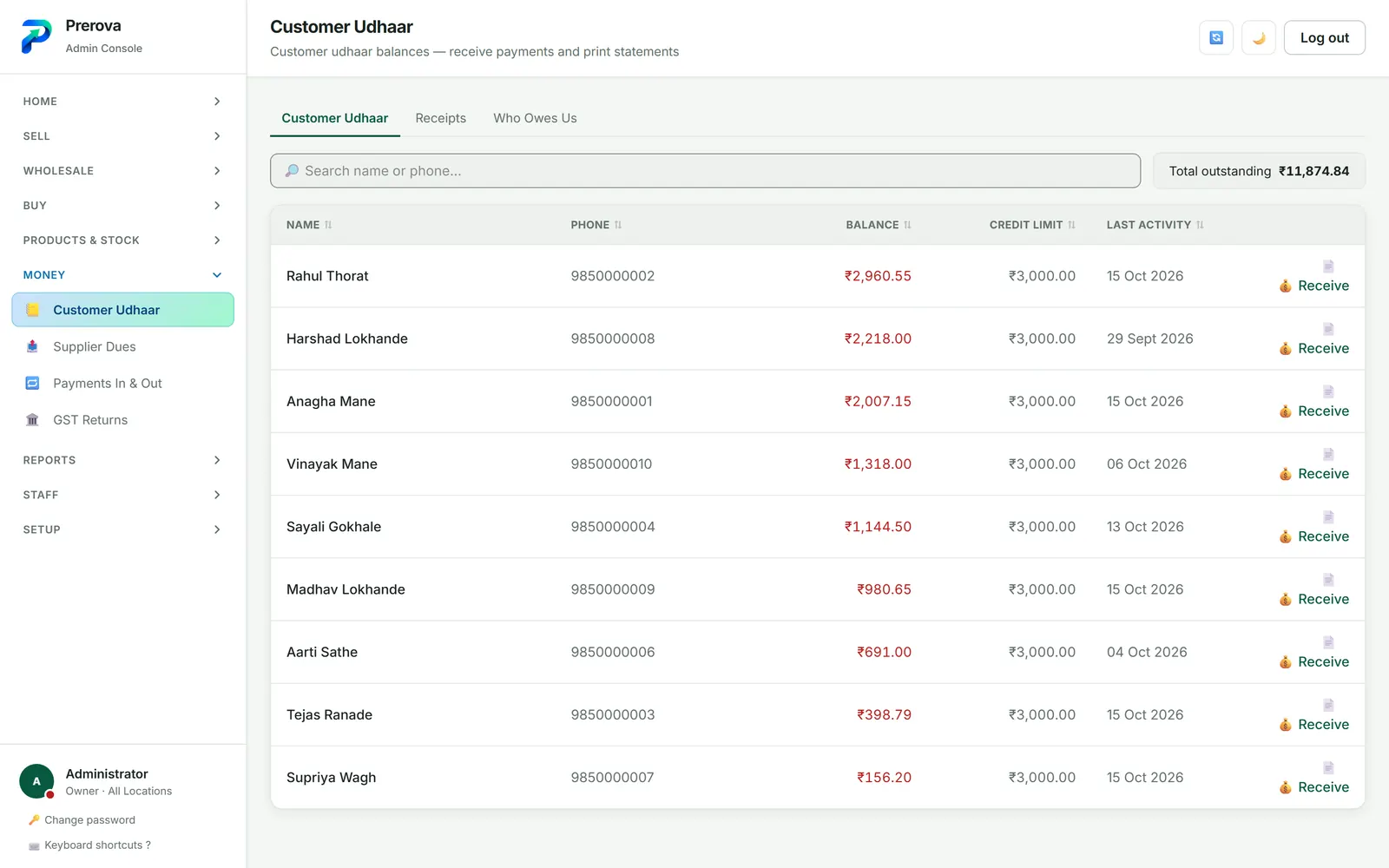Click the Total outstanding ₹11,874.84 badge

pos(1259,171)
